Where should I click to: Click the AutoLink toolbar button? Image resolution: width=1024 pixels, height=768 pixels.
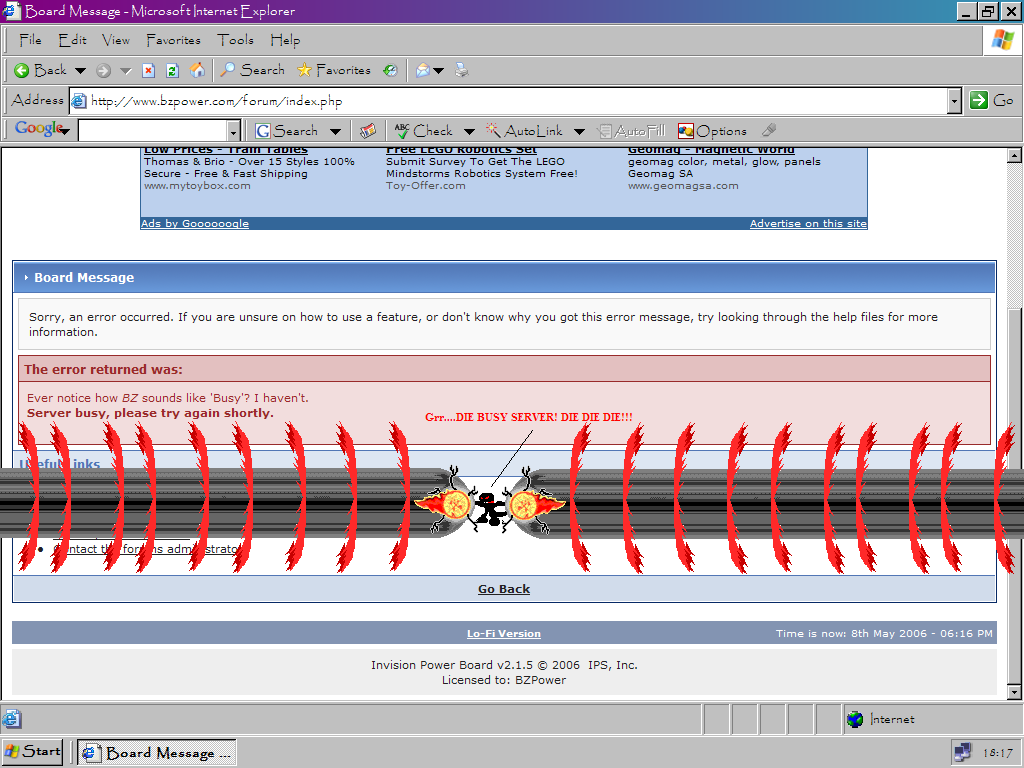point(524,131)
